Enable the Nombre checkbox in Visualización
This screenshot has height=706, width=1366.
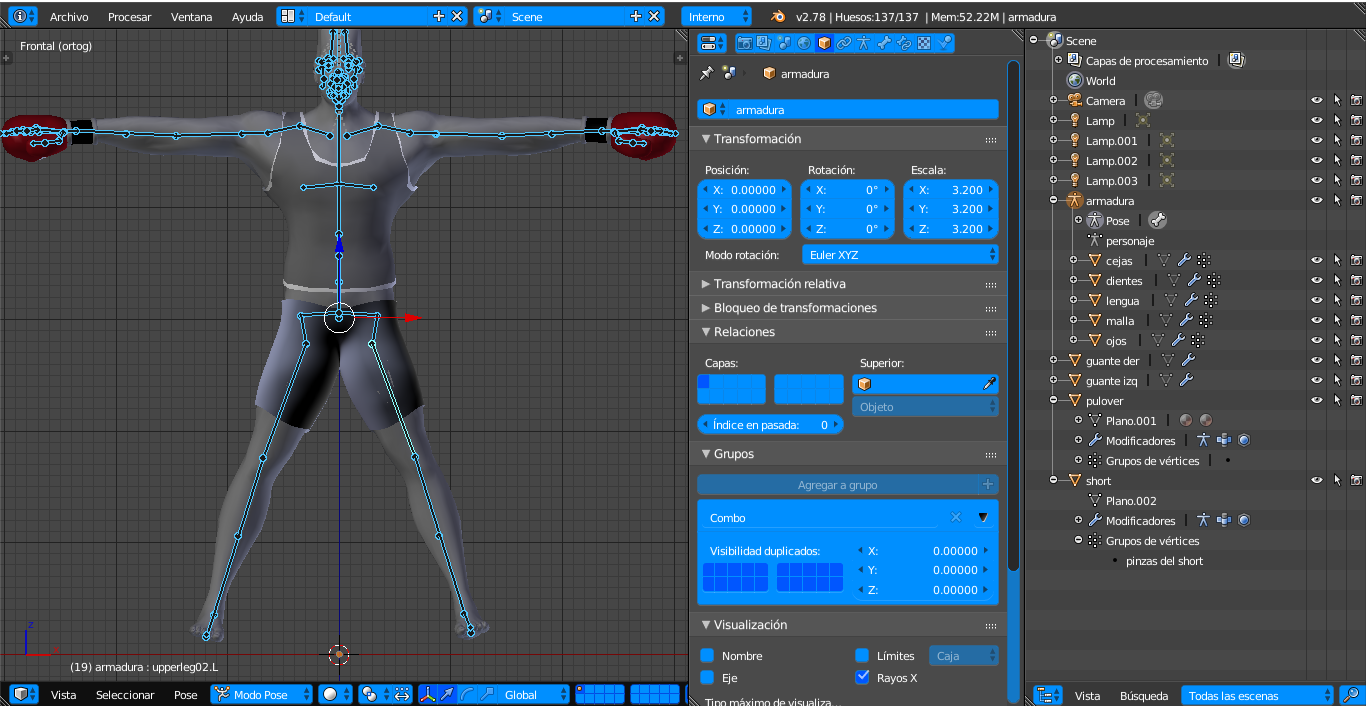tap(707, 656)
